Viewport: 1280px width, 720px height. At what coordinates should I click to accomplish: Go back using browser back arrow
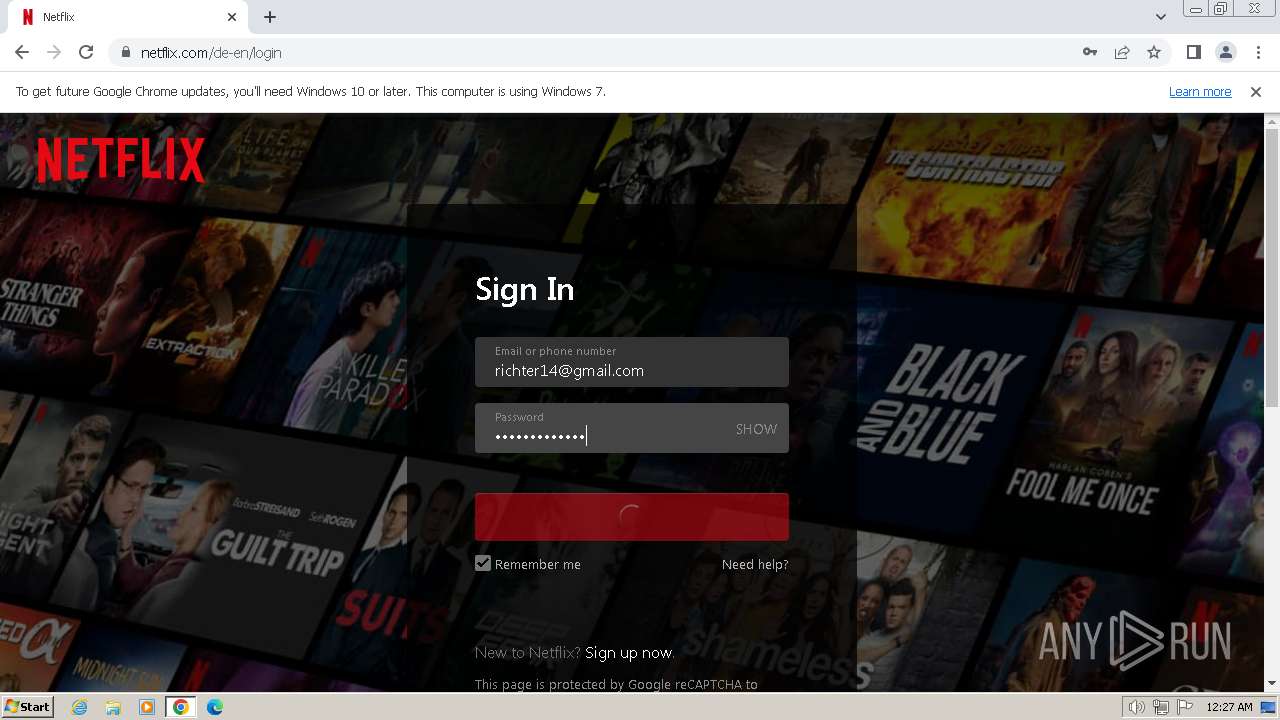pyautogui.click(x=22, y=52)
